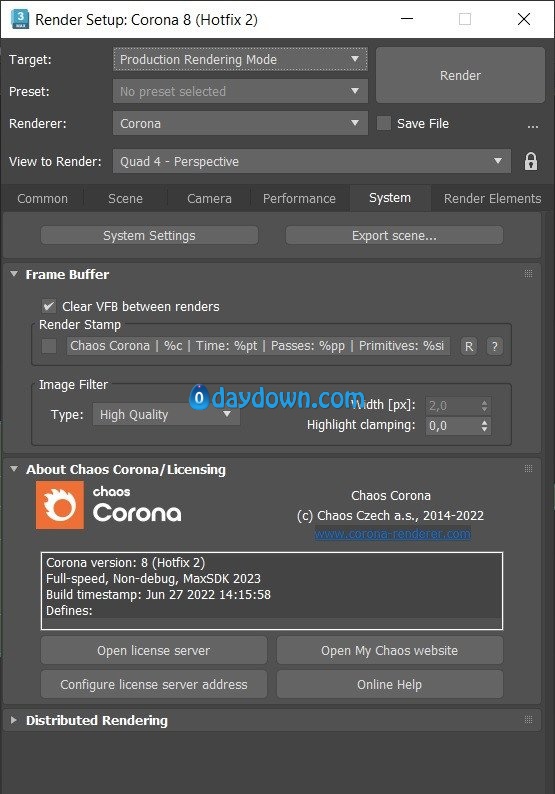Click Open My Chaos website button
Screen dimensions: 555x794
(x=389, y=650)
